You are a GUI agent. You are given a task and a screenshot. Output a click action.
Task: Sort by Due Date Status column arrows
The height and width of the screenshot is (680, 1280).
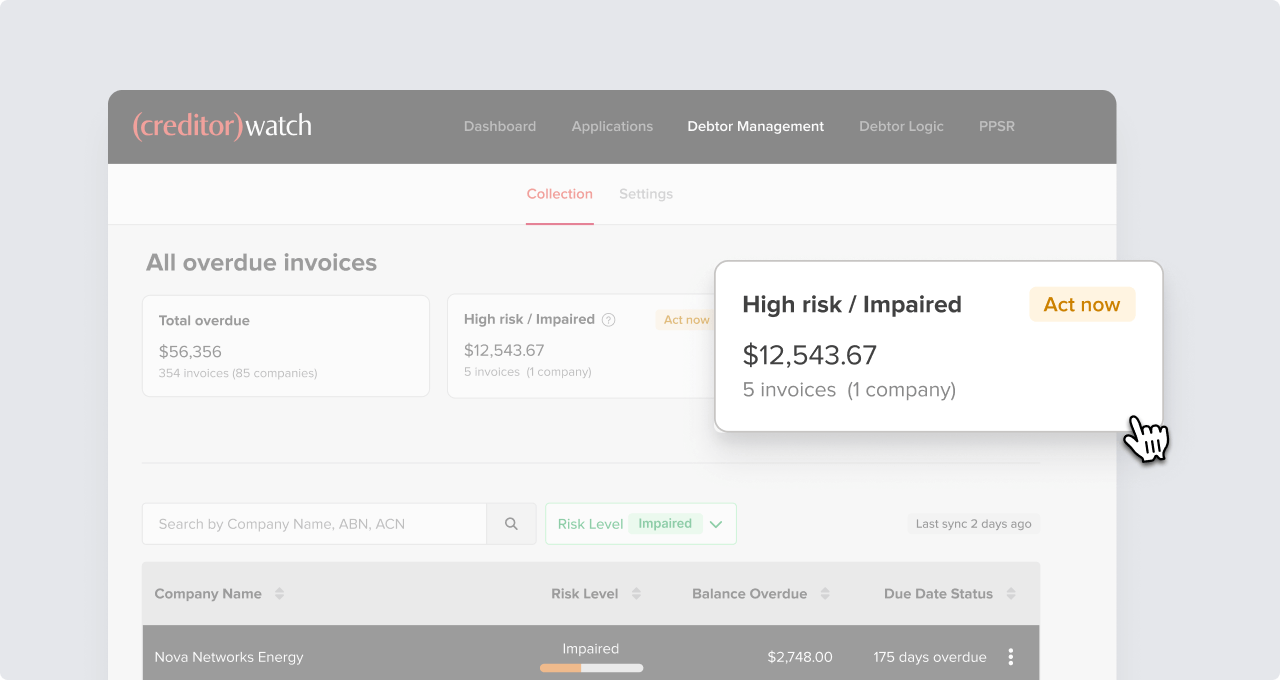tap(1011, 594)
